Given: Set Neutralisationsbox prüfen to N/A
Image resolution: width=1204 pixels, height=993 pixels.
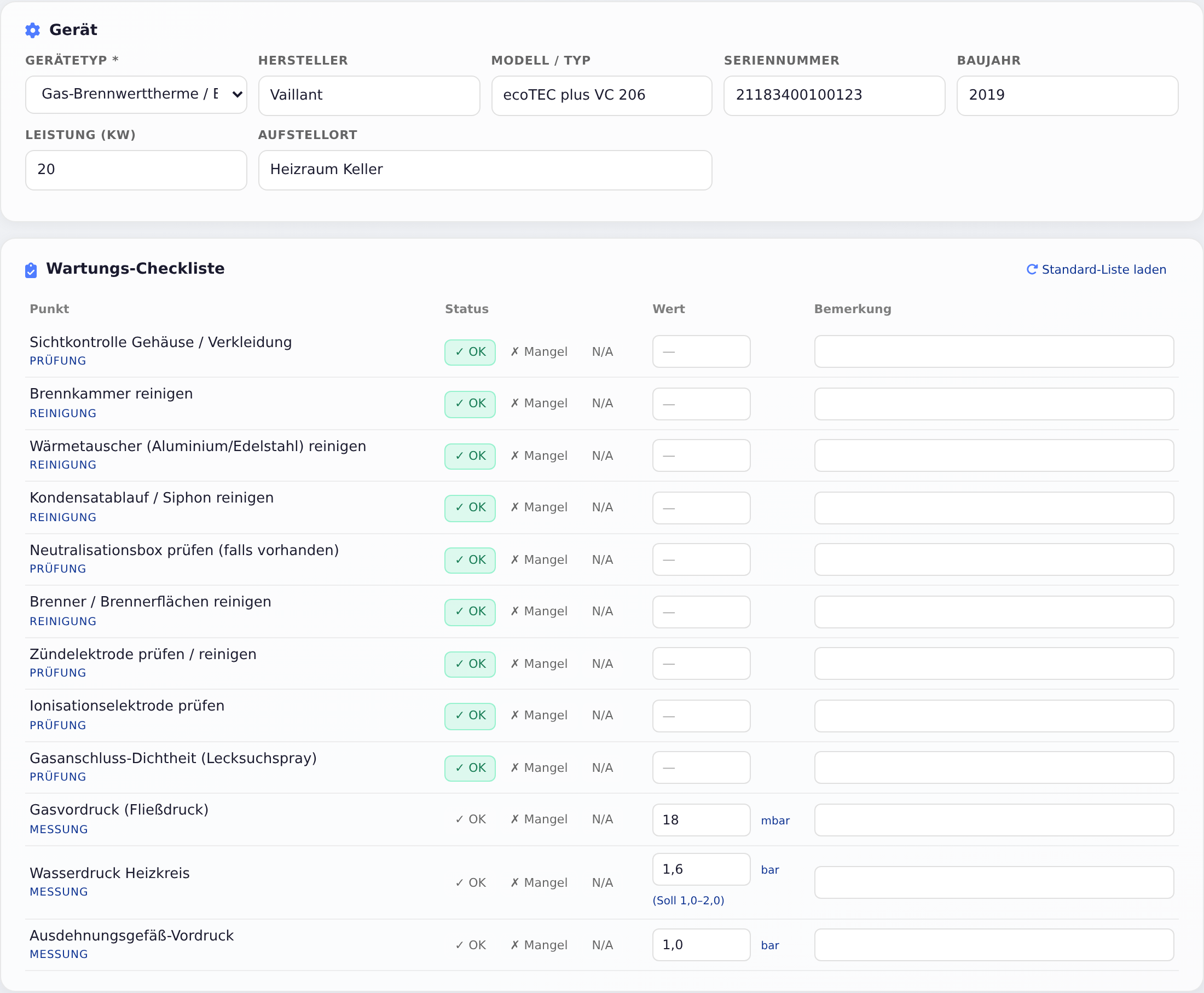Looking at the screenshot, I should pos(603,560).
